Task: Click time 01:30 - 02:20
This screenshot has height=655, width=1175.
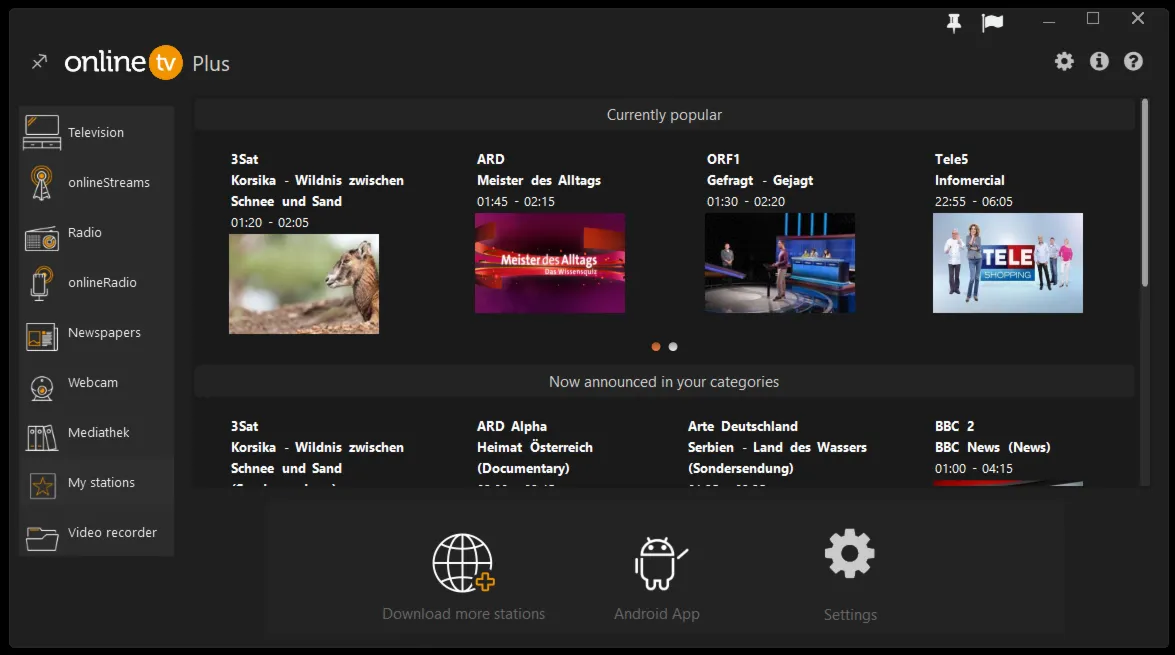Action: [x=746, y=202]
